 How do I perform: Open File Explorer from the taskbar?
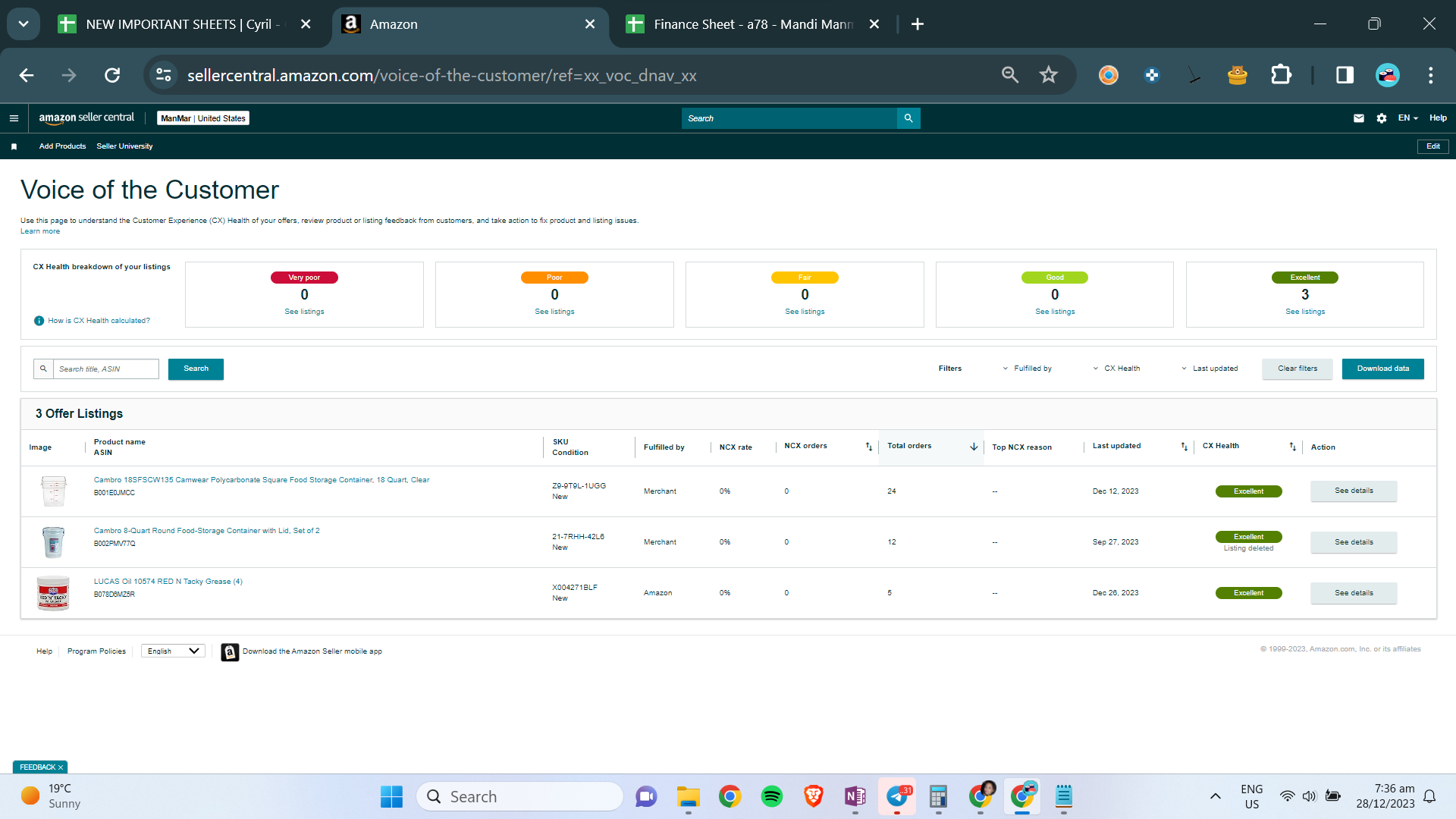[688, 796]
